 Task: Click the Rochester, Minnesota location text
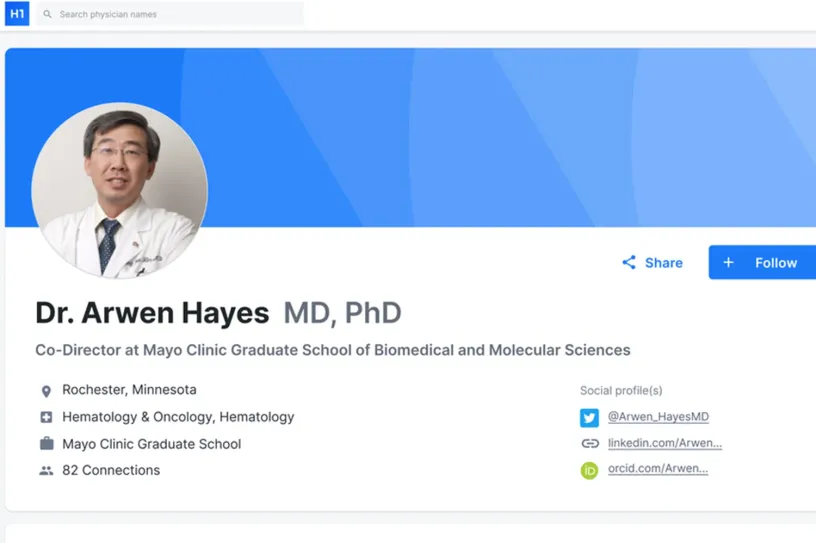click(130, 390)
